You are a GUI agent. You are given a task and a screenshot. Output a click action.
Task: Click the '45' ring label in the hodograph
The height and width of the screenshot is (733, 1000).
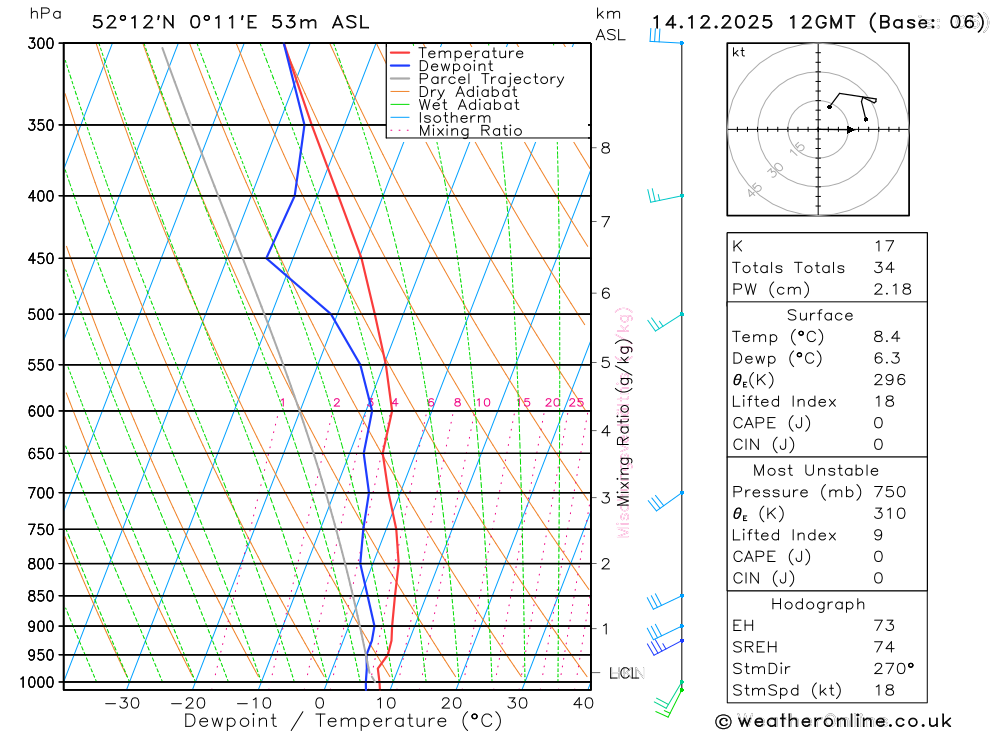pyautogui.click(x=754, y=189)
